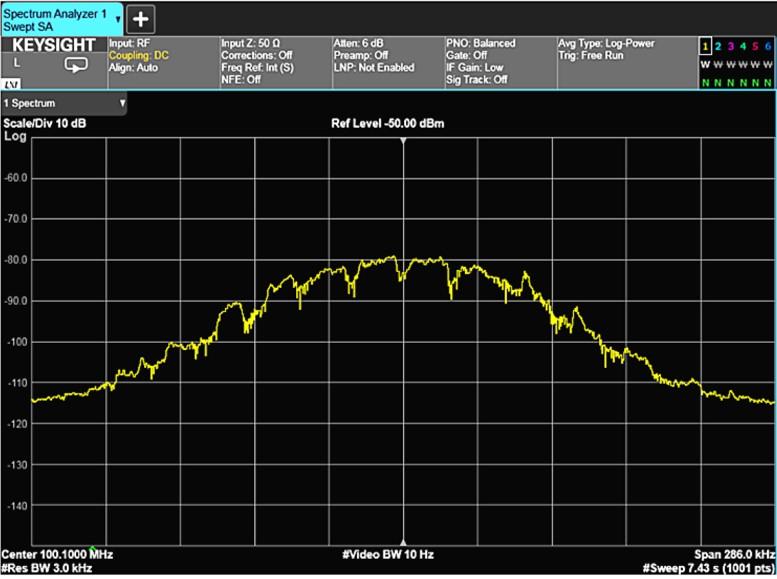The width and height of the screenshot is (777, 579).
Task: Click the continuous sweep loop icon
Action: click(x=76, y=64)
